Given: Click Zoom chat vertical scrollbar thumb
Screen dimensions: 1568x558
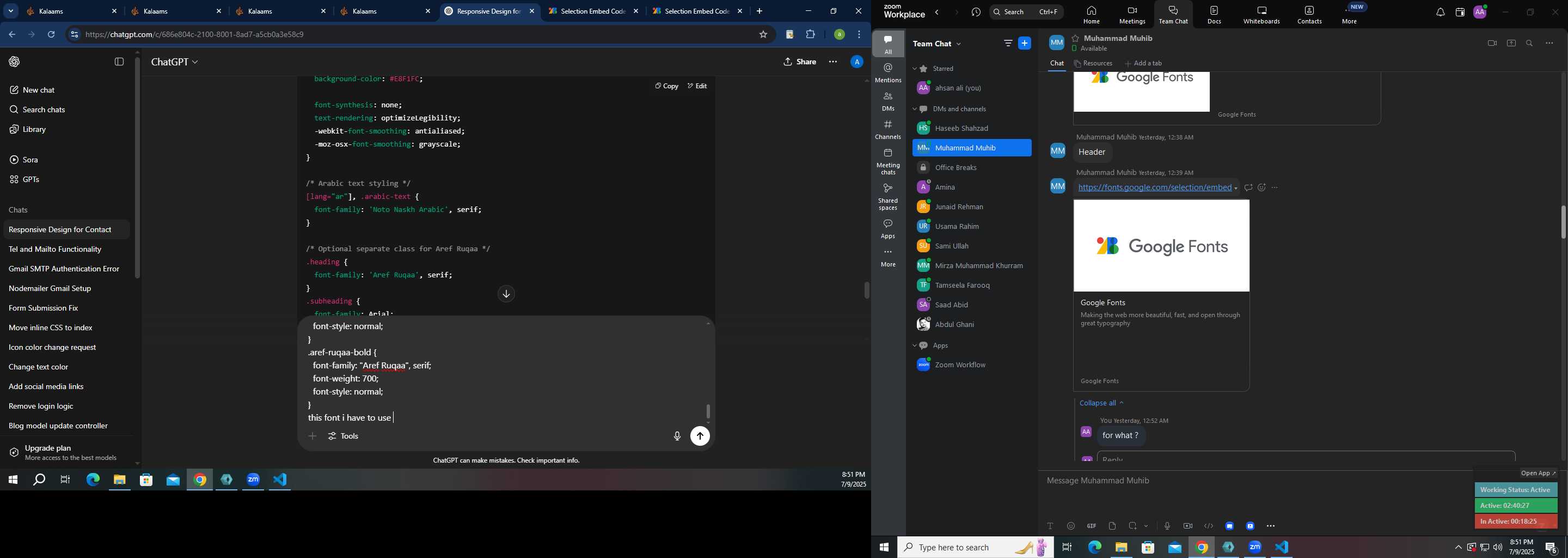Looking at the screenshot, I should (1563, 222).
